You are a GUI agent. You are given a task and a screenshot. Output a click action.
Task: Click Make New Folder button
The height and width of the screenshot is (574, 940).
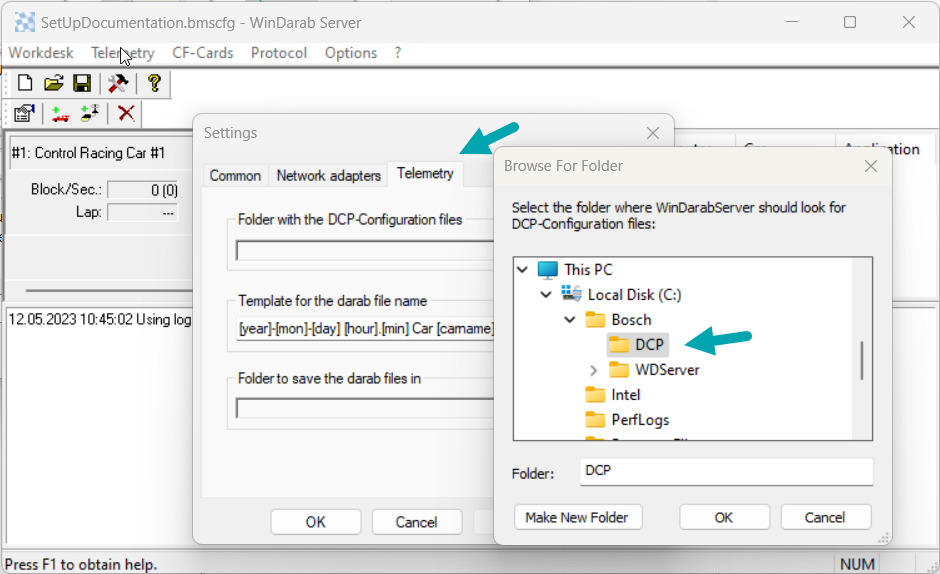point(578,517)
